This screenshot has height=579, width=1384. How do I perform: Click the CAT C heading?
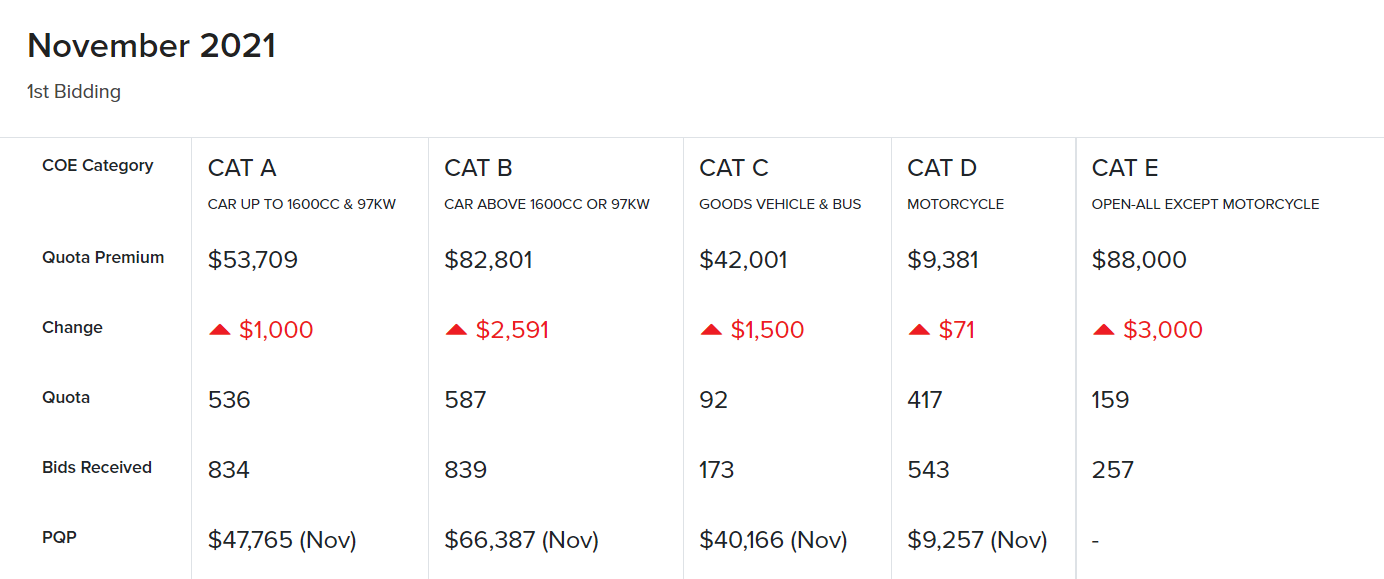coord(734,168)
